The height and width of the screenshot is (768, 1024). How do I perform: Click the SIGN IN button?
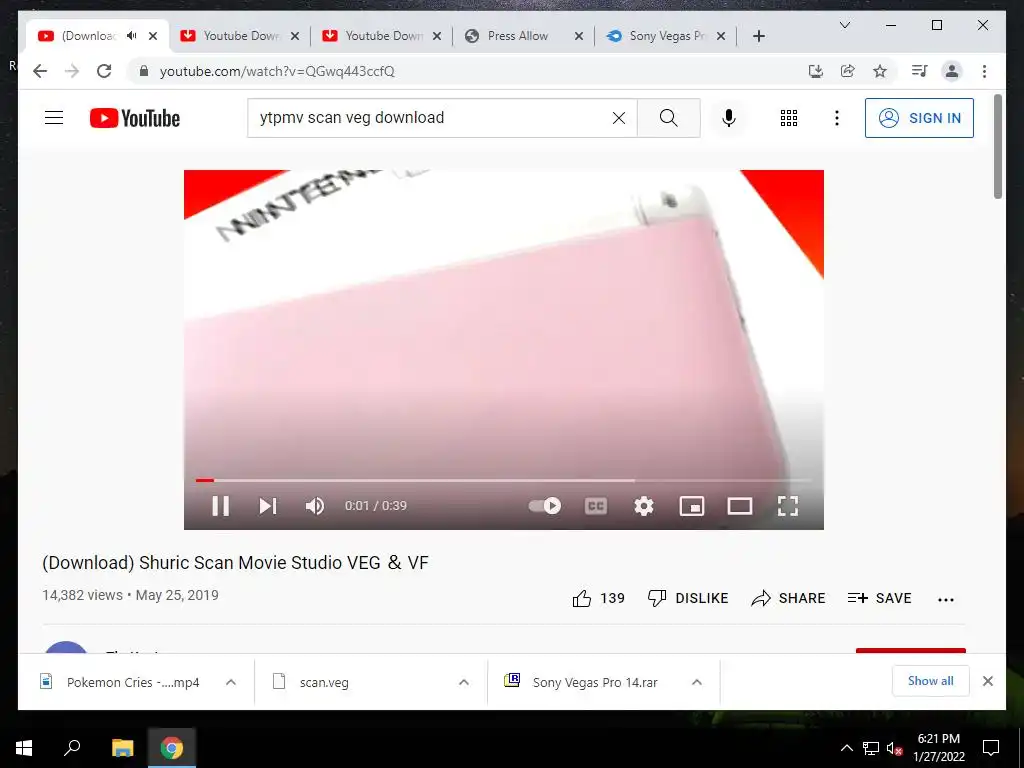point(919,118)
